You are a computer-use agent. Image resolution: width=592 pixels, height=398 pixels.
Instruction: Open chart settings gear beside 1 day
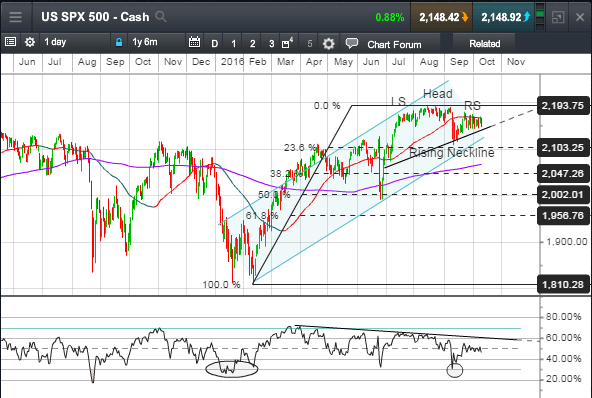29,42
